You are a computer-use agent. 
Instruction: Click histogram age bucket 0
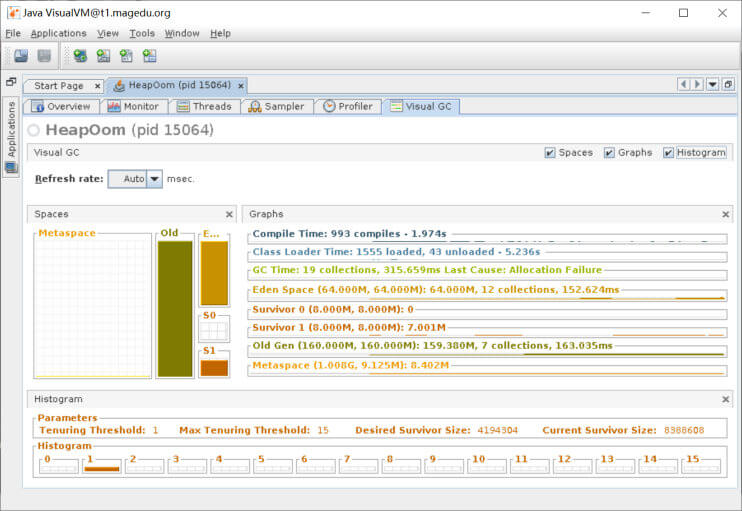(59, 468)
